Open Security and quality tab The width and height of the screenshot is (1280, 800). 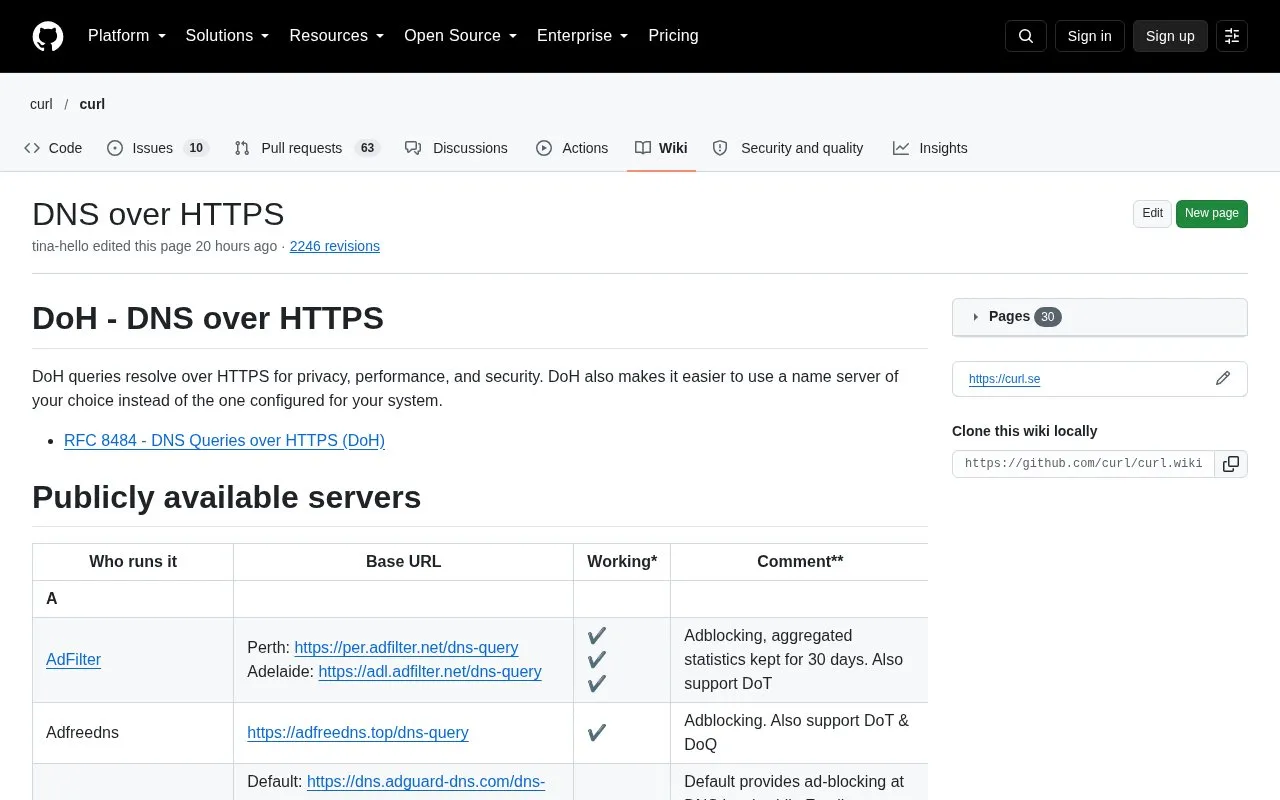788,148
